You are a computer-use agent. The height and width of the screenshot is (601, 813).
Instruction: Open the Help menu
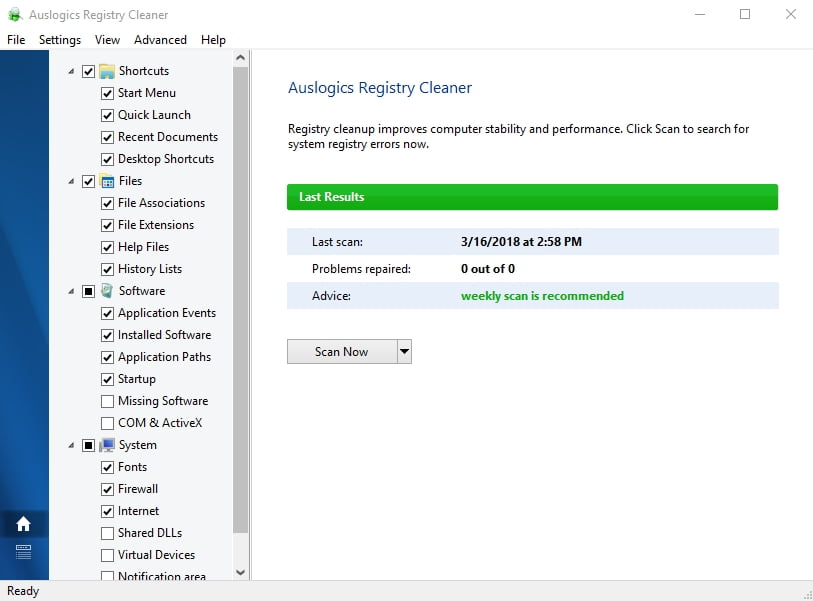pyautogui.click(x=213, y=40)
